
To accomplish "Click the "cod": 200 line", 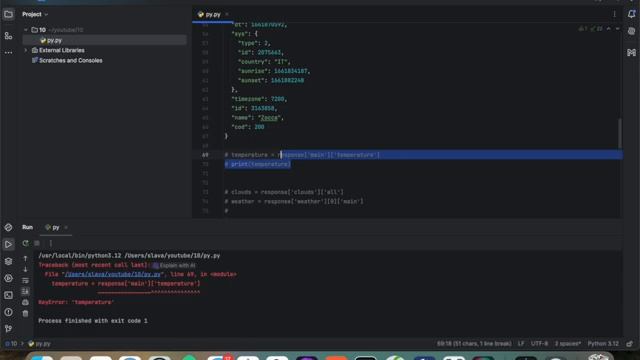I will tap(248, 127).
